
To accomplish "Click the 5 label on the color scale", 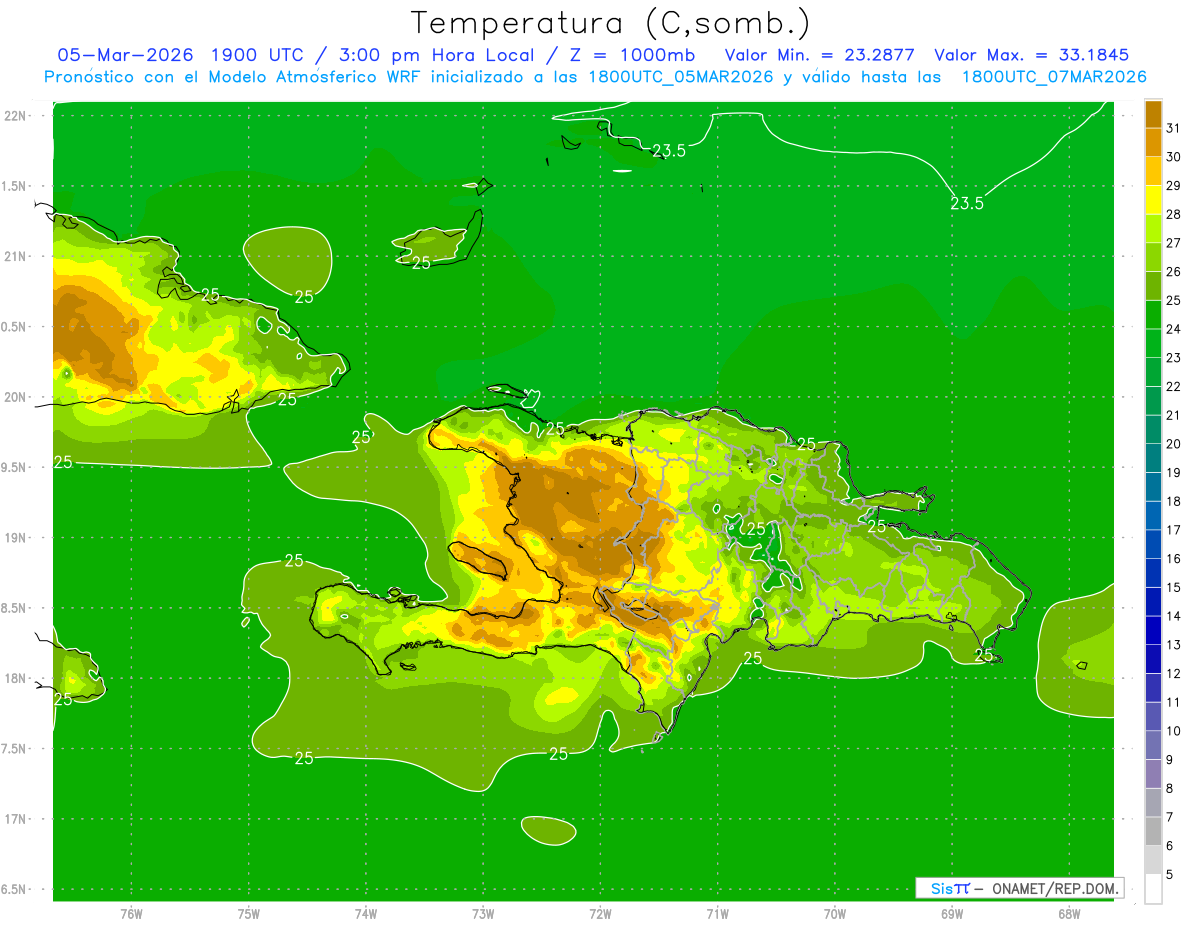I will point(1170,874).
